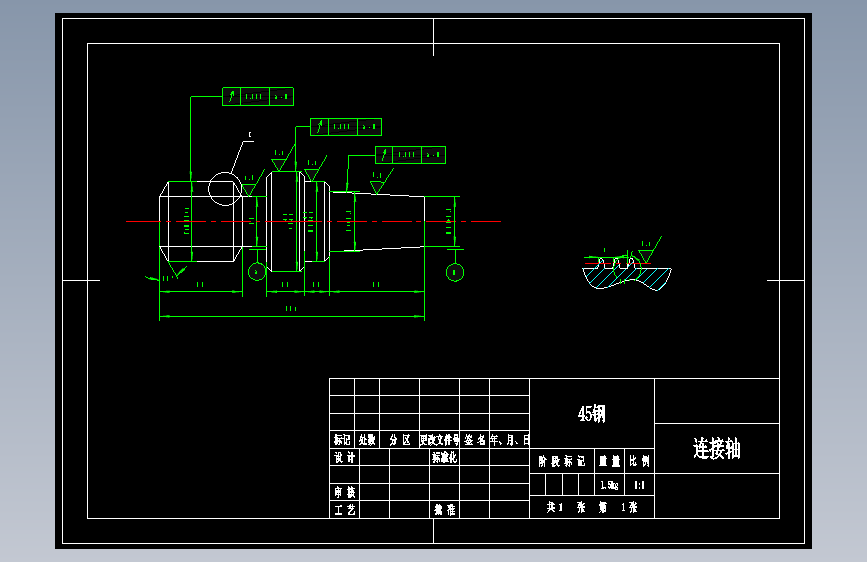Click surface roughness symbol on tapered section

[380, 182]
